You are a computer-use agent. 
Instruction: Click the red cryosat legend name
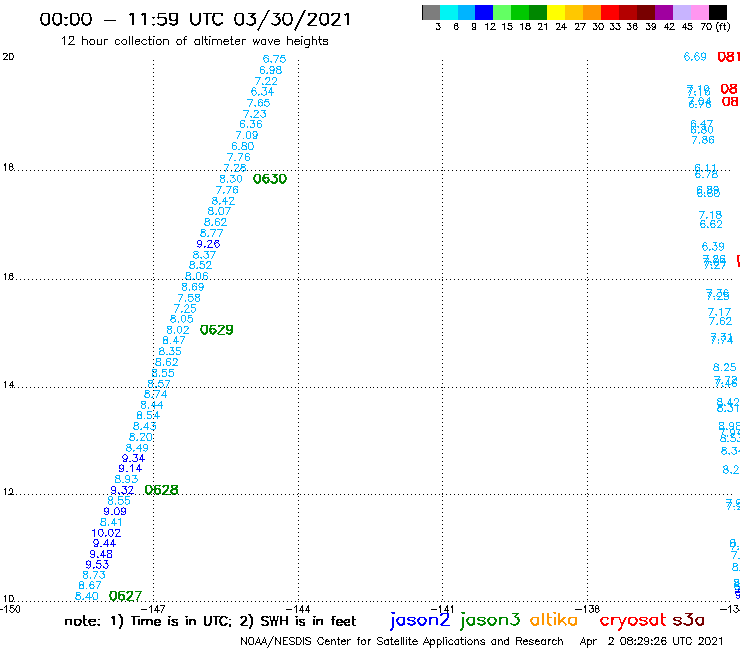tap(633, 621)
